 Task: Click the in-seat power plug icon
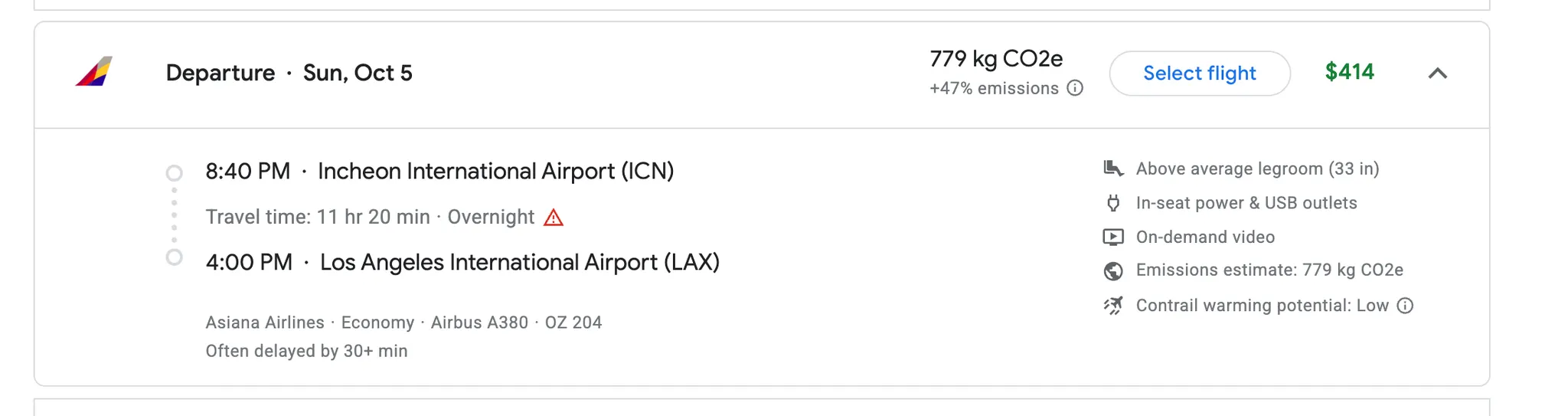(1113, 203)
